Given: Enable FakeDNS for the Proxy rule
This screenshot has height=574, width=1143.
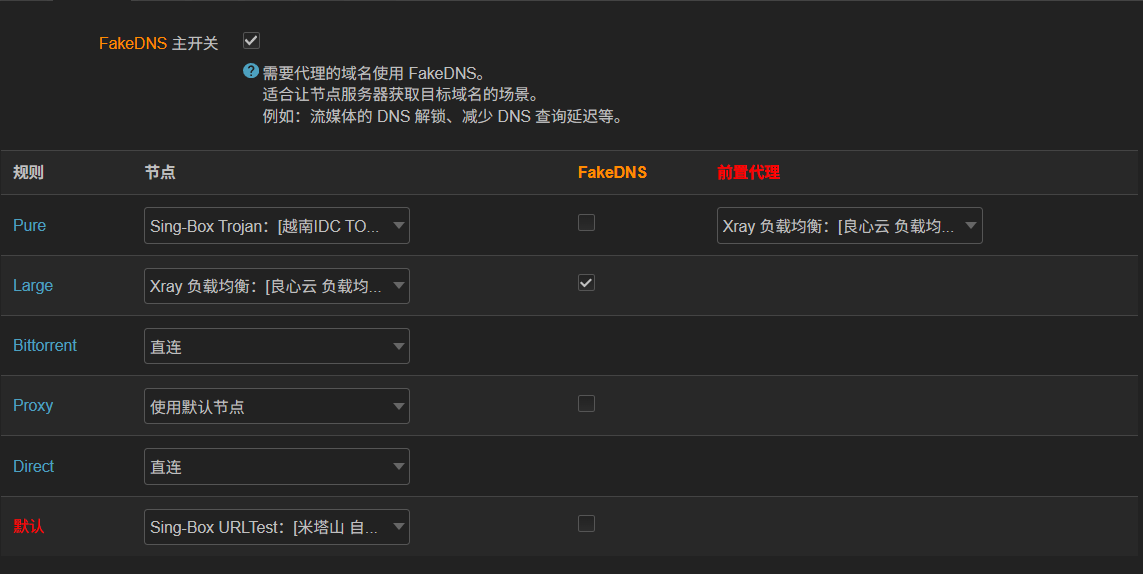Looking at the screenshot, I should click(x=586, y=403).
